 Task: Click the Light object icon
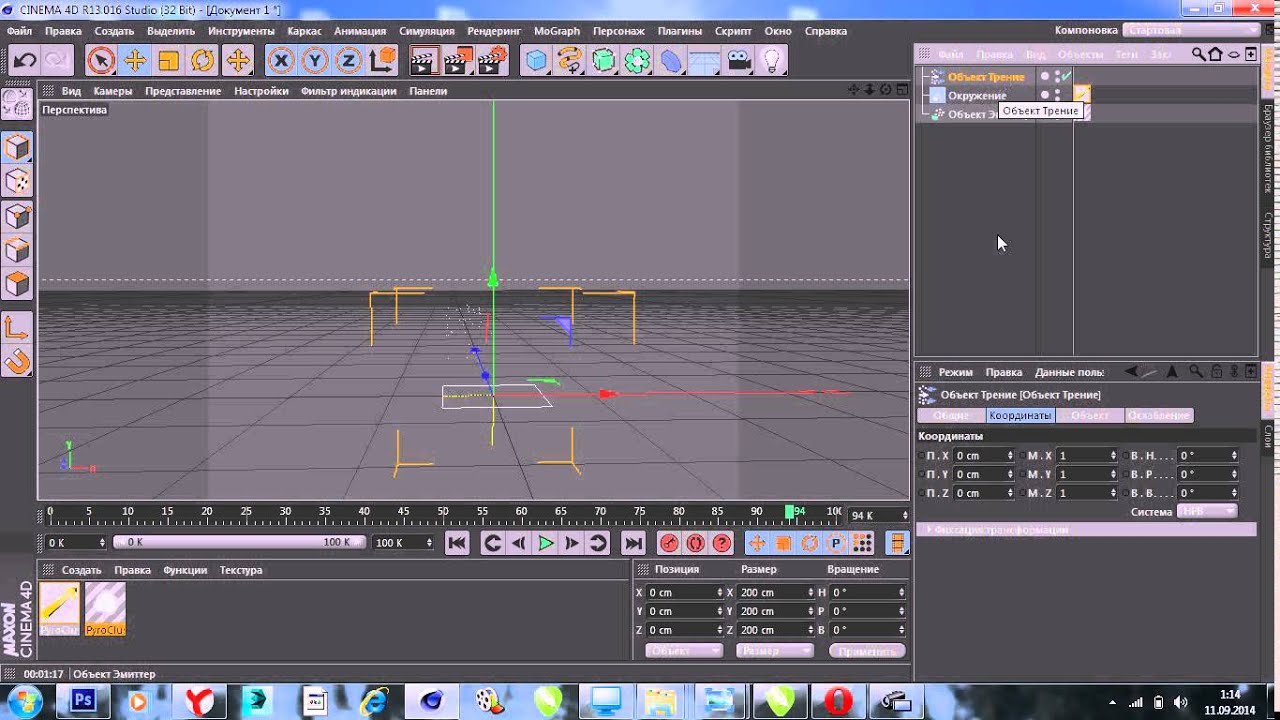(771, 61)
